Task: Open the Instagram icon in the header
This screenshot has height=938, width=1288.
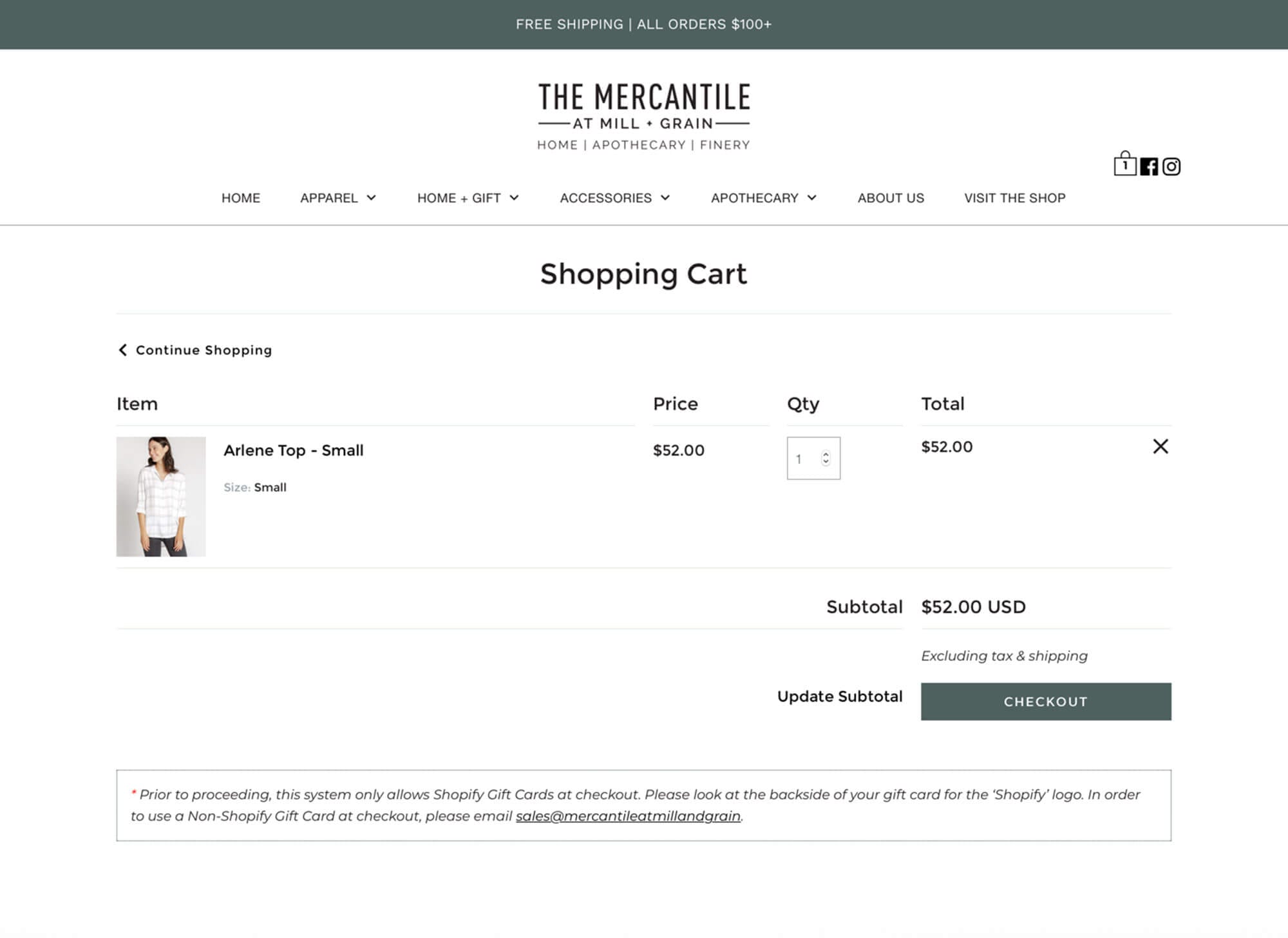Action: tap(1171, 167)
